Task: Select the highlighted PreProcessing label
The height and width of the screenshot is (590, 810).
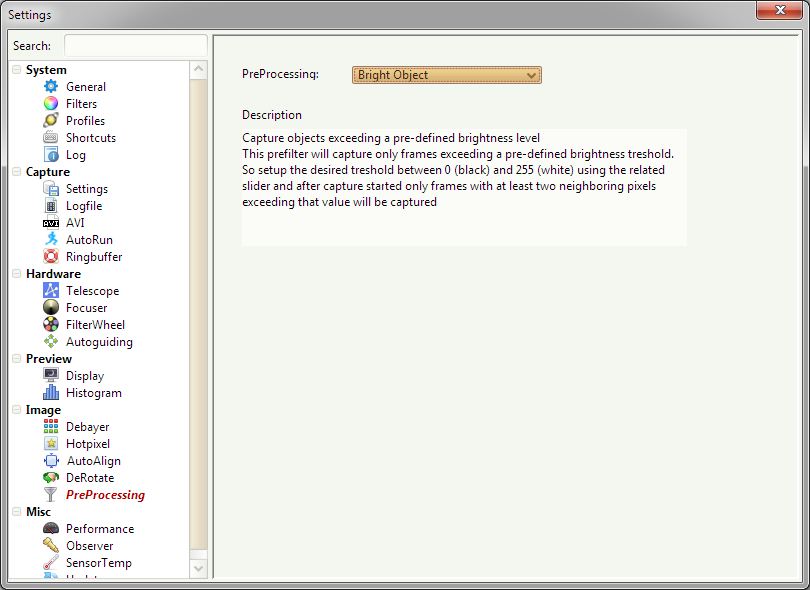Action: pos(105,495)
